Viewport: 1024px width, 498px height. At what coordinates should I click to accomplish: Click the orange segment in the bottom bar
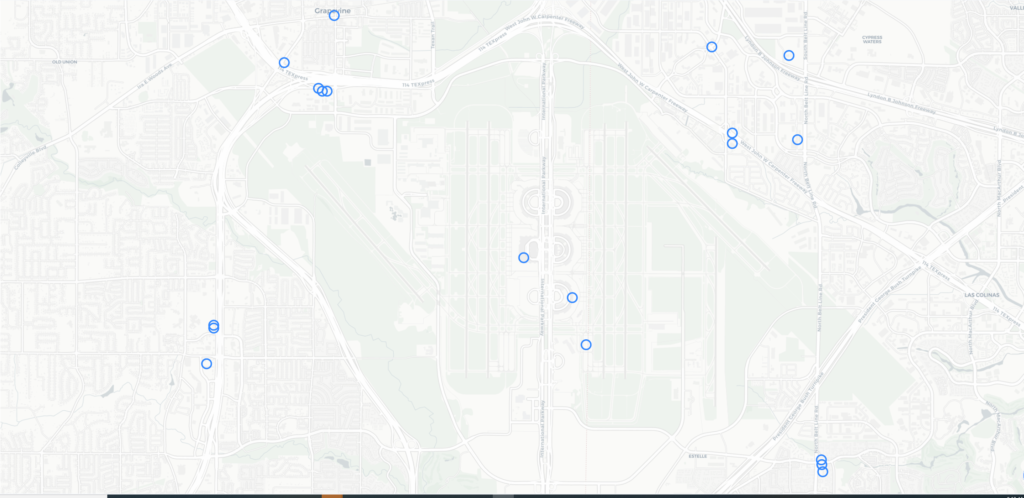(332, 496)
